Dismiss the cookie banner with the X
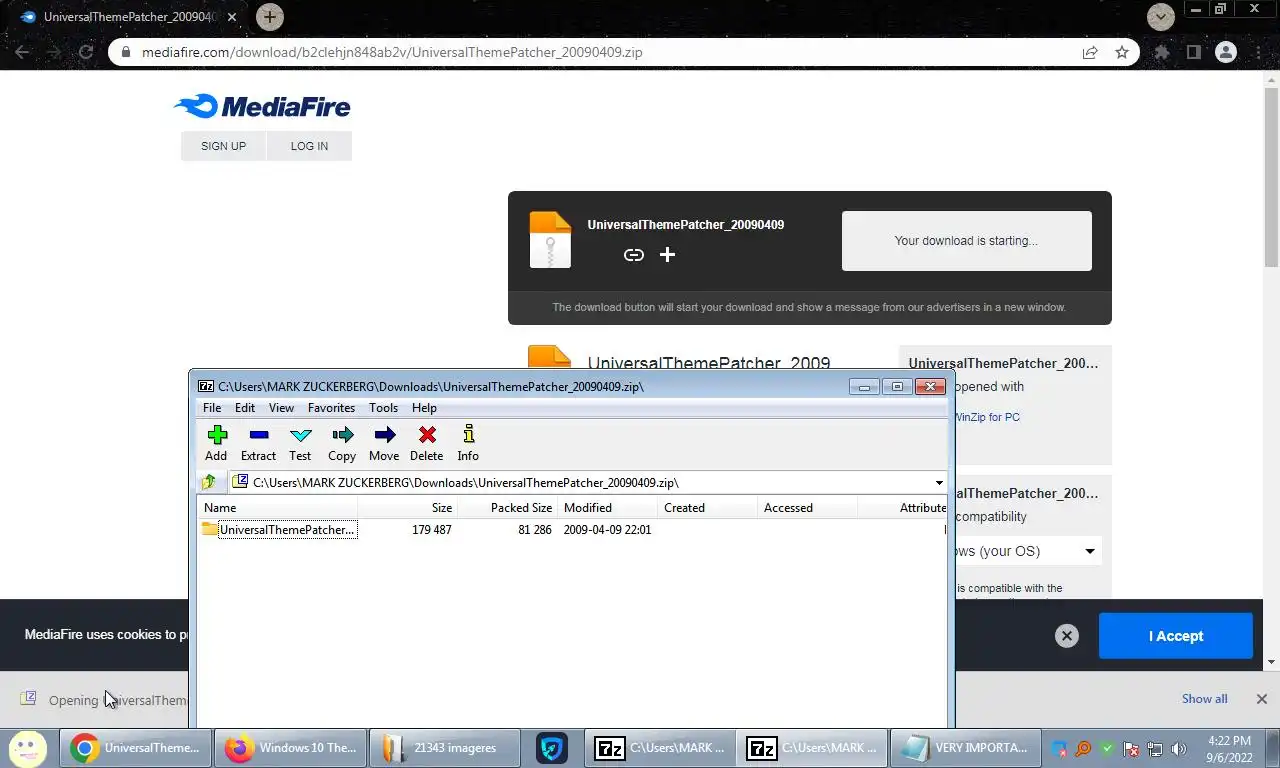1280x768 pixels. (1067, 636)
